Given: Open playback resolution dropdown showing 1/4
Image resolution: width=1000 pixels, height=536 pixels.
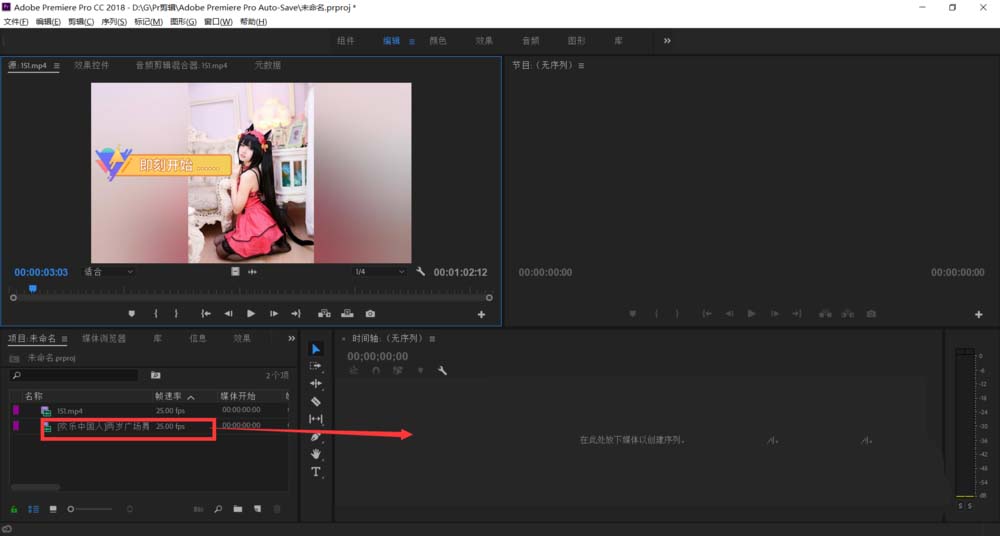Looking at the screenshot, I should pos(380,272).
